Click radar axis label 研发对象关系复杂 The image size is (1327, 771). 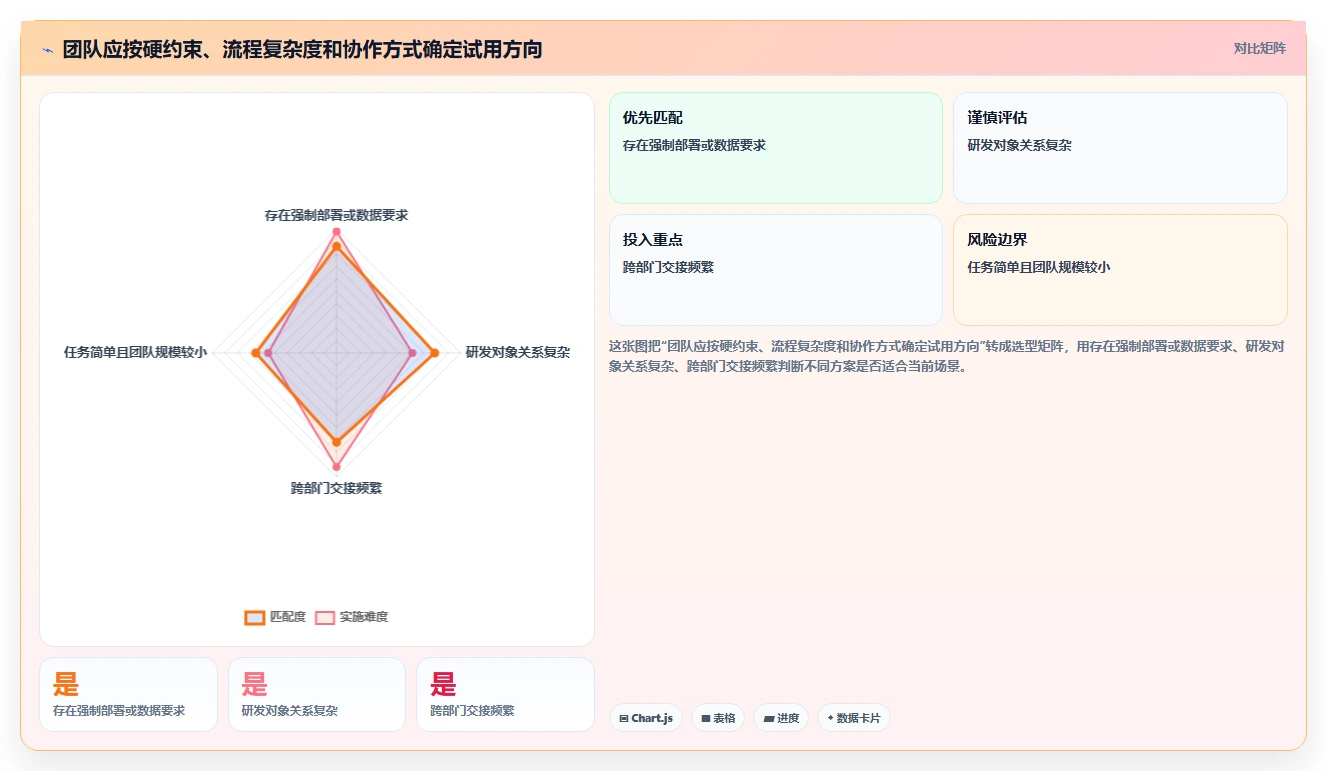click(x=518, y=352)
